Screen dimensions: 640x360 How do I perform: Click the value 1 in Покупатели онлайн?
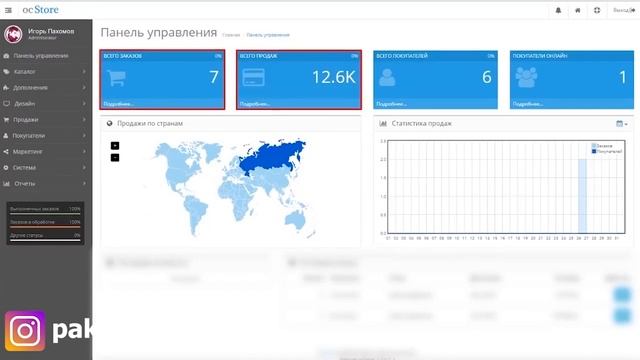(x=623, y=77)
